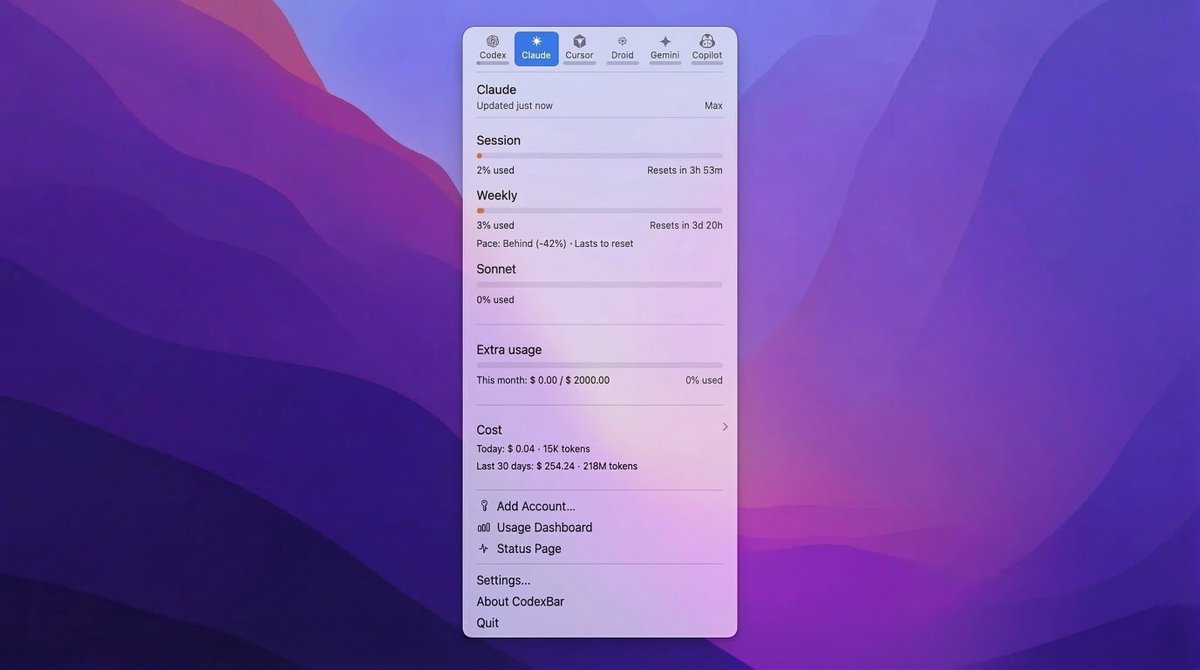The height and width of the screenshot is (670, 1200).
Task: Open the Droid provider tab
Action: point(622,49)
